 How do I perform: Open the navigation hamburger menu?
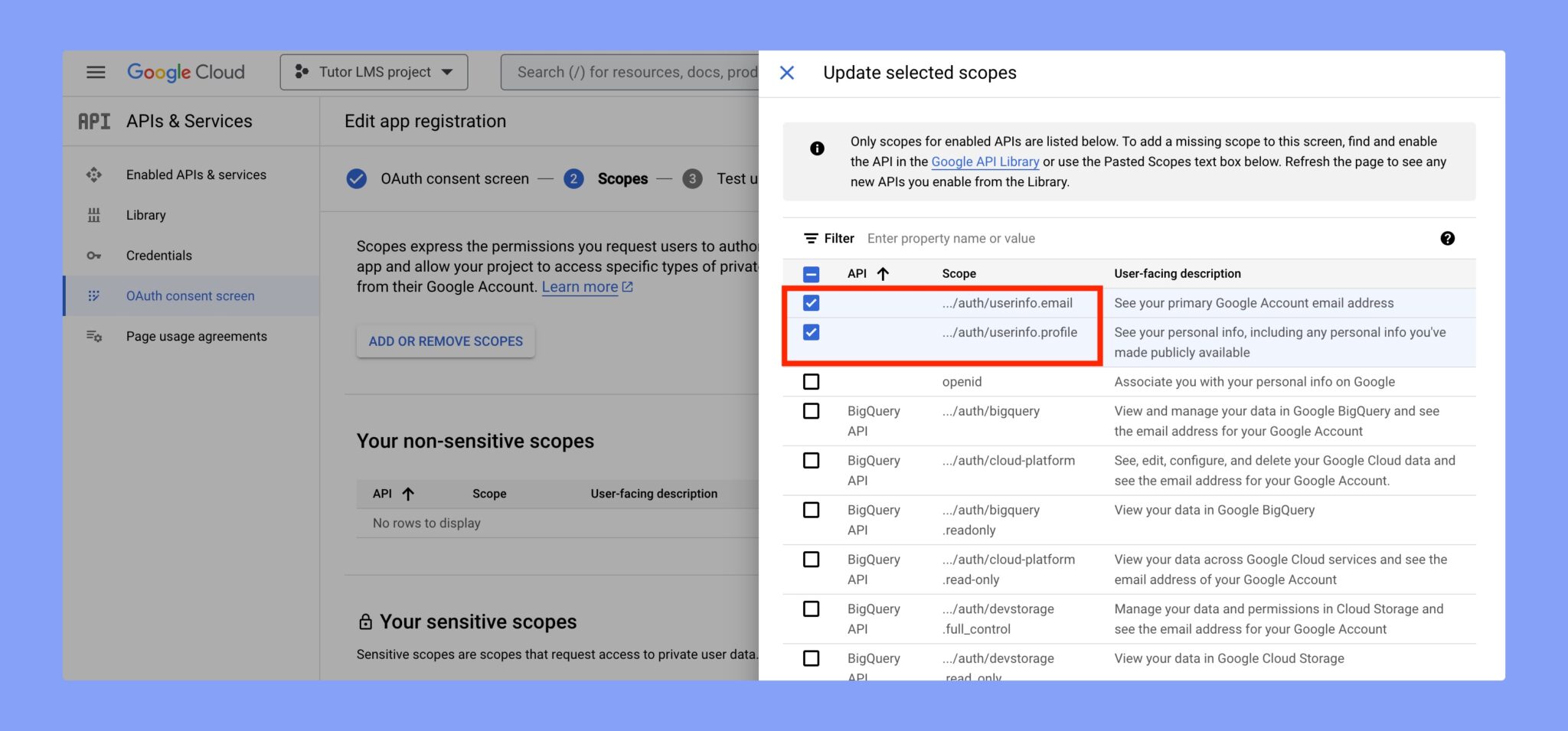tap(95, 71)
